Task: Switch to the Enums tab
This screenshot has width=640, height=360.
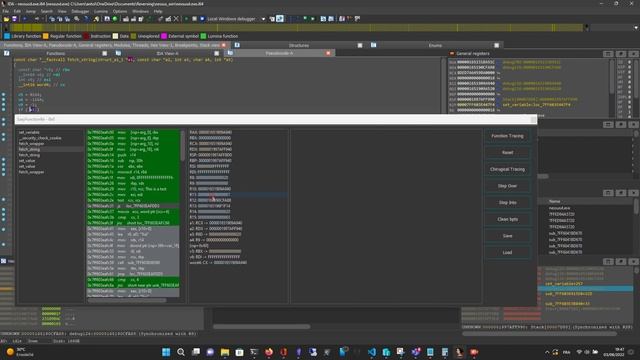Action: coord(435,45)
